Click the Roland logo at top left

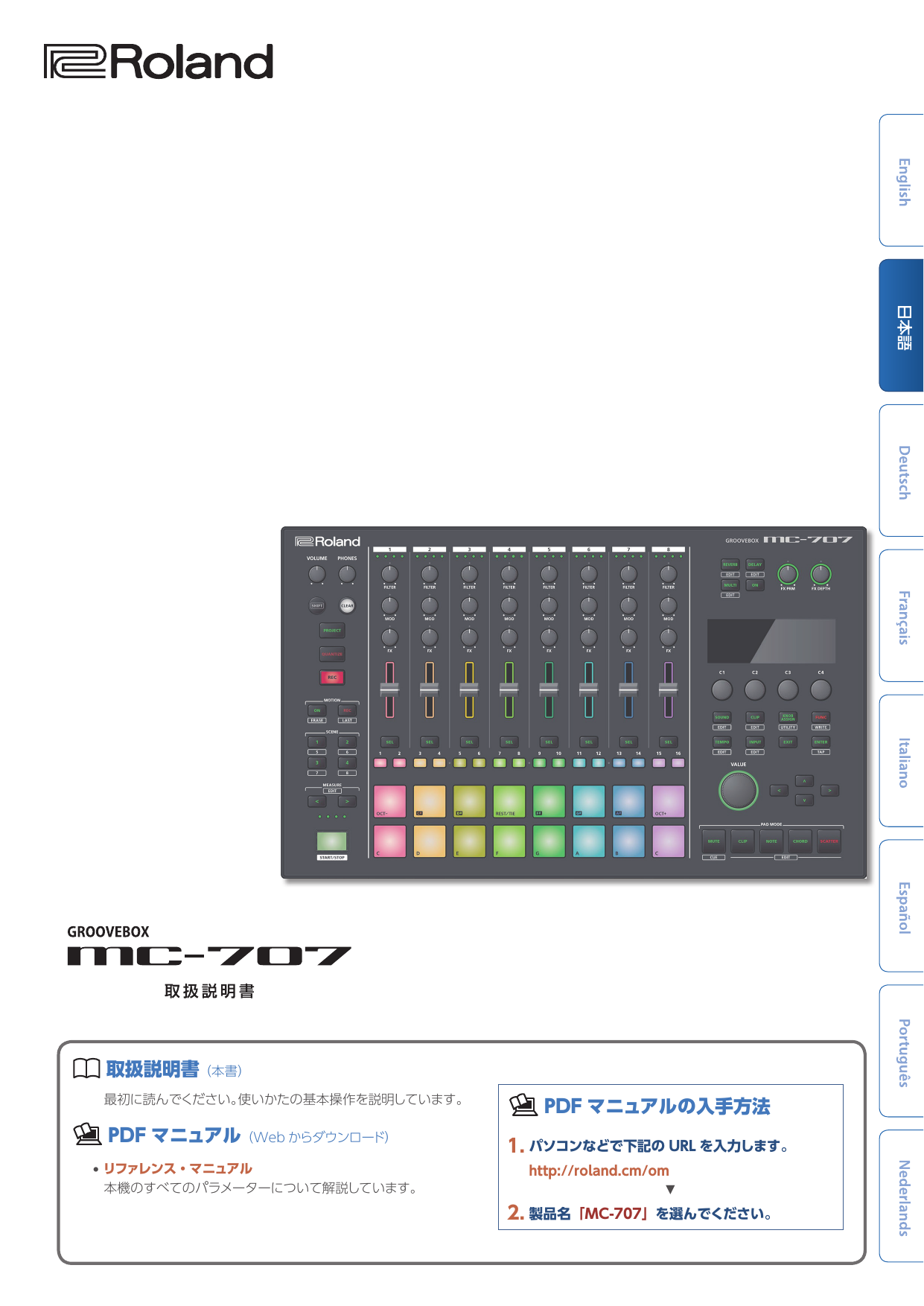click(159, 62)
